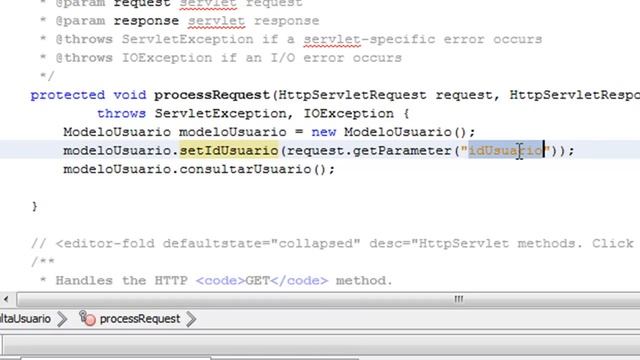Click the chevron after processRequest breadcrumb
The image size is (640, 360).
[191, 319]
